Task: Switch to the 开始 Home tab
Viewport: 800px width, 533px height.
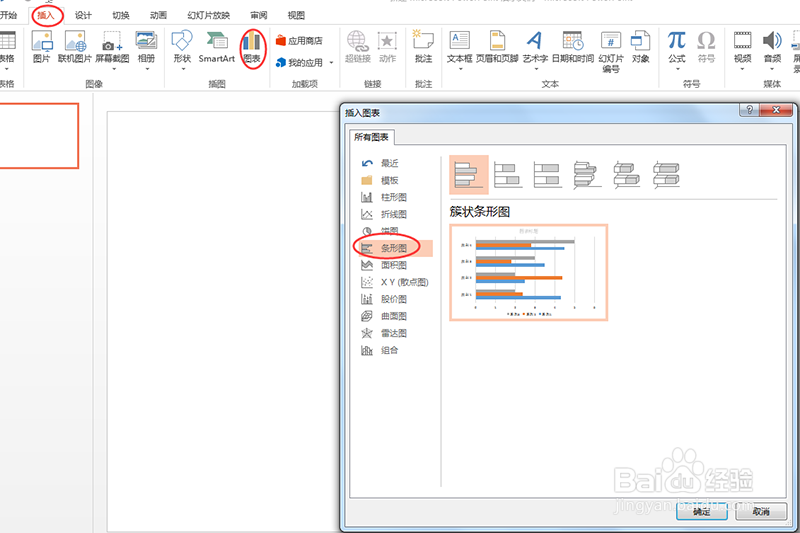Action: pyautogui.click(x=8, y=15)
